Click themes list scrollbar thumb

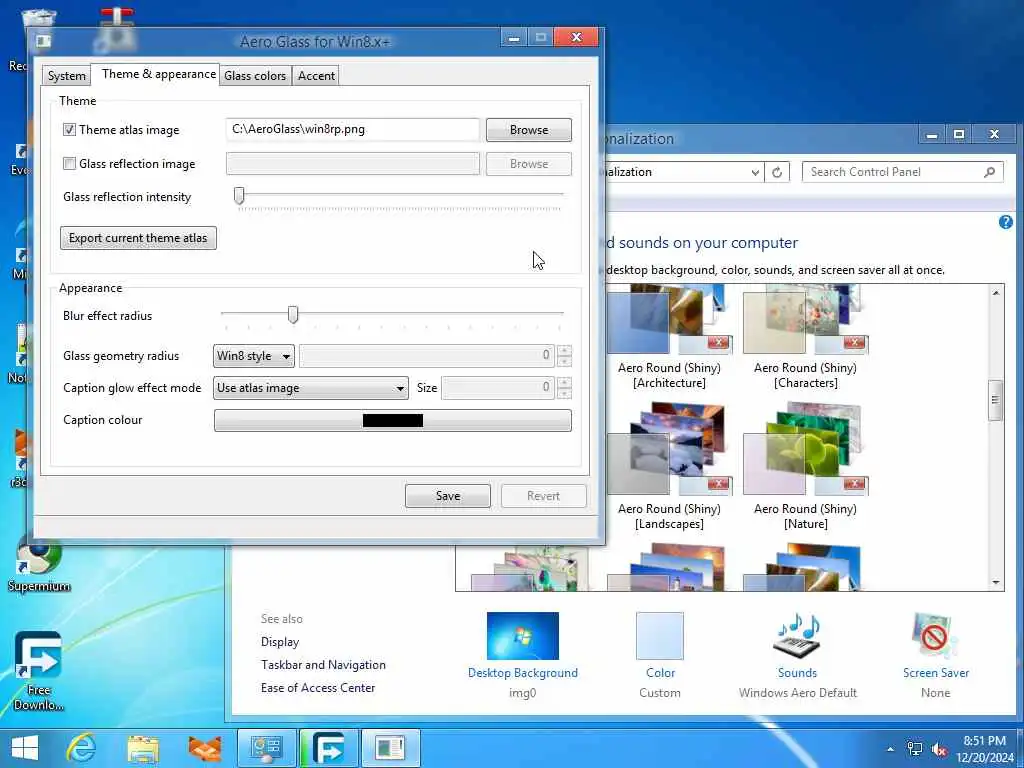pyautogui.click(x=995, y=400)
